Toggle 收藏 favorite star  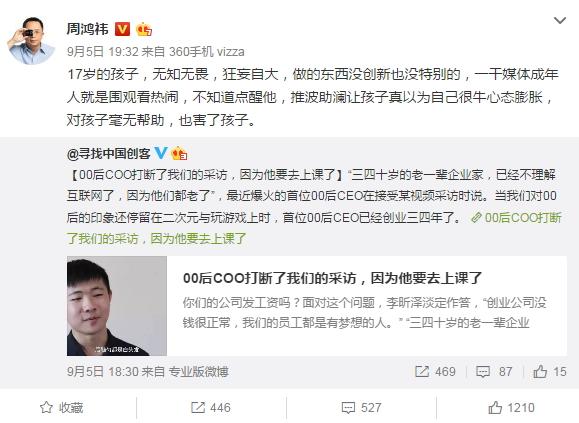(x=62, y=407)
